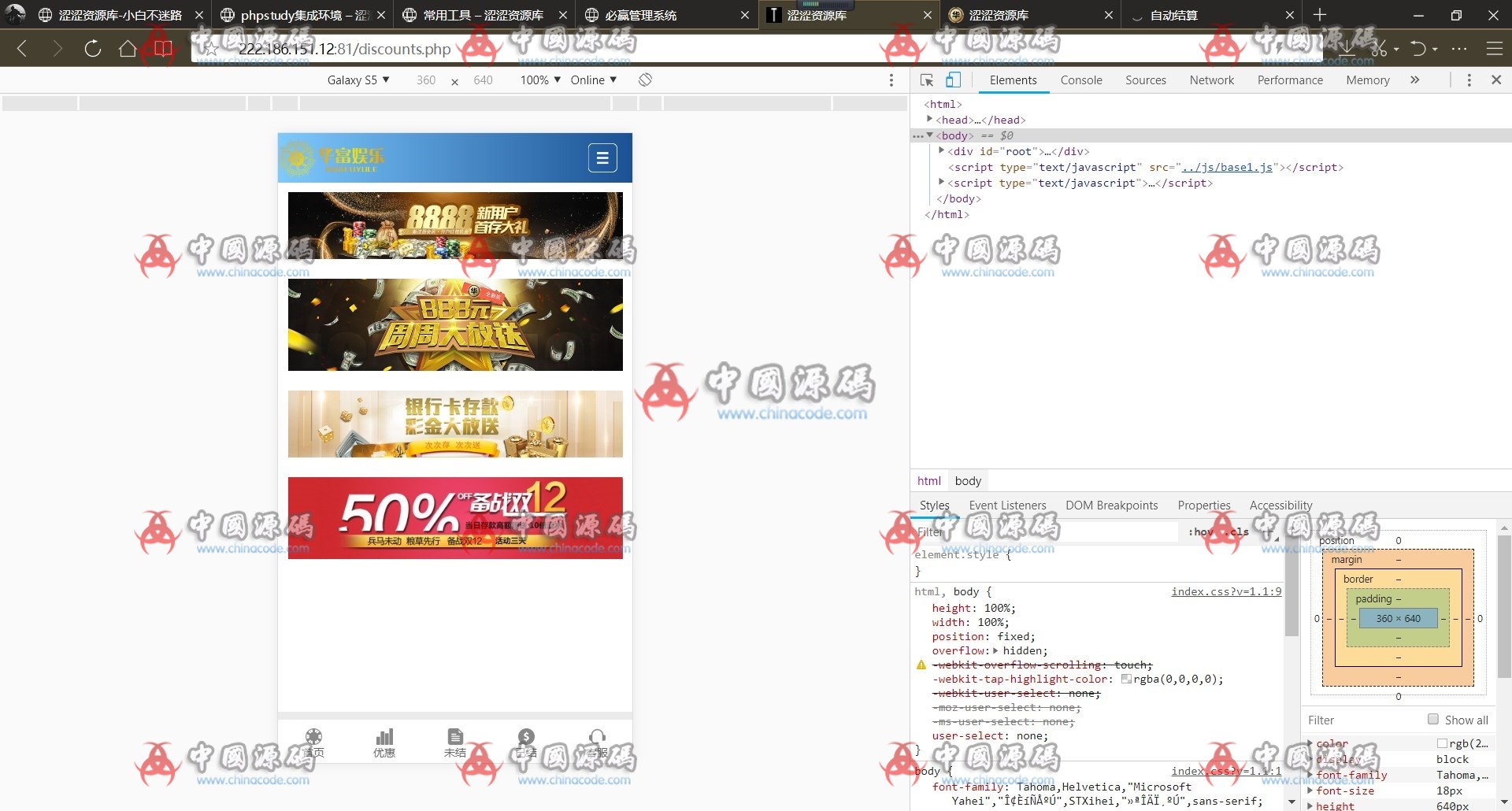This screenshot has height=811, width=1512.
Task: Collapse the body element node
Action: click(x=929, y=135)
